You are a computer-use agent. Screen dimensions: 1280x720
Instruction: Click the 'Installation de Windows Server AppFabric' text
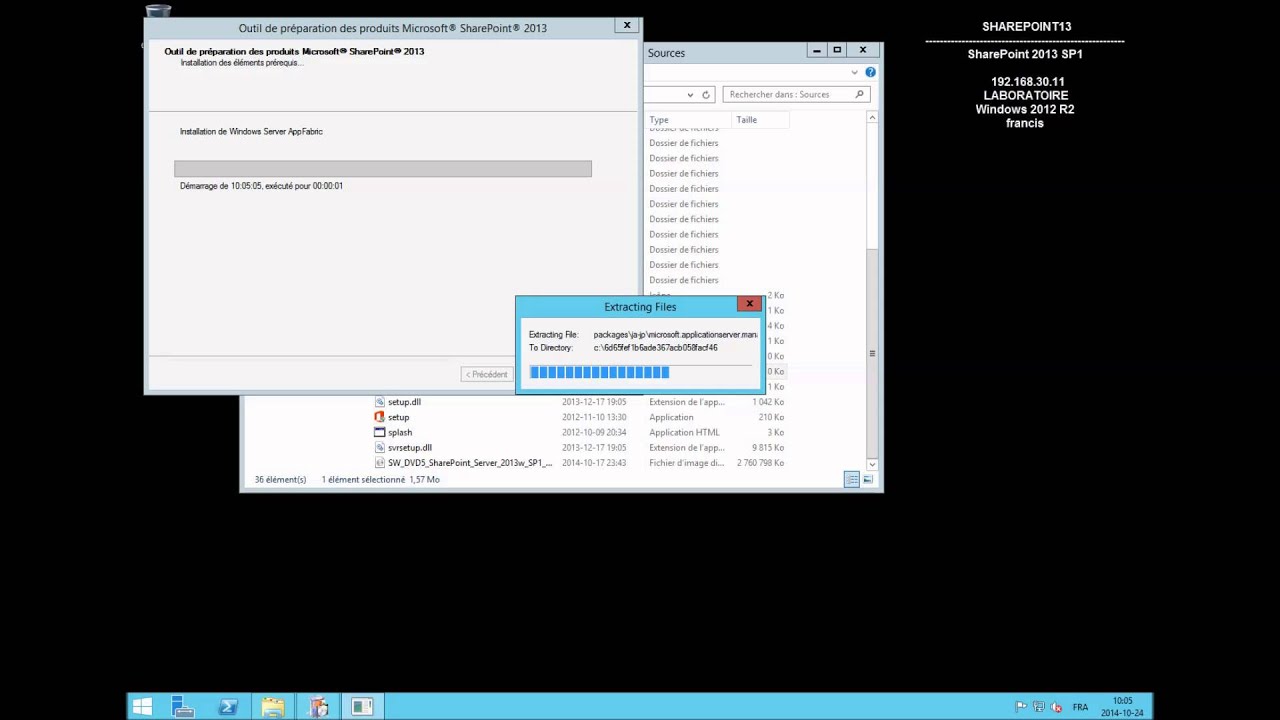tap(251, 131)
